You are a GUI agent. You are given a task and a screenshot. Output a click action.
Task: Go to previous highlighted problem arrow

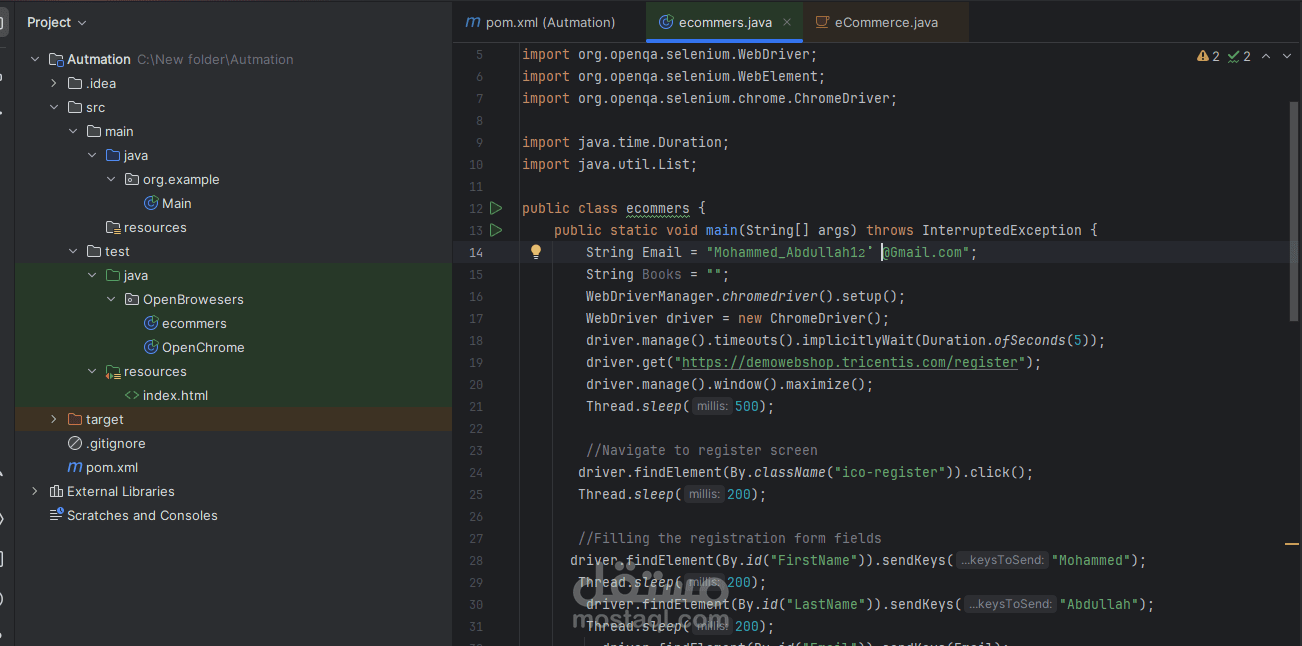tap(1265, 56)
